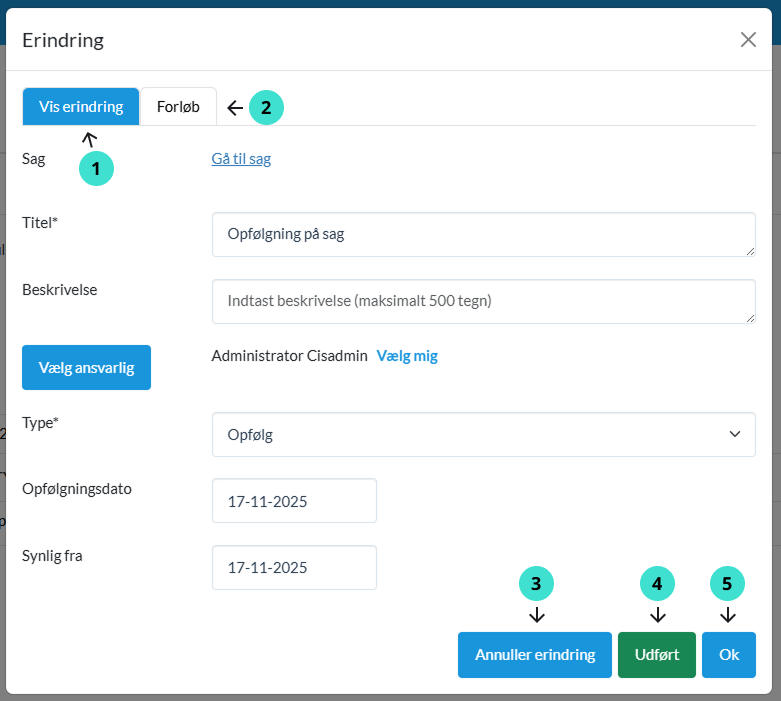The image size is (781, 701).
Task: Focus the Beskrivelse description field
Action: point(483,301)
